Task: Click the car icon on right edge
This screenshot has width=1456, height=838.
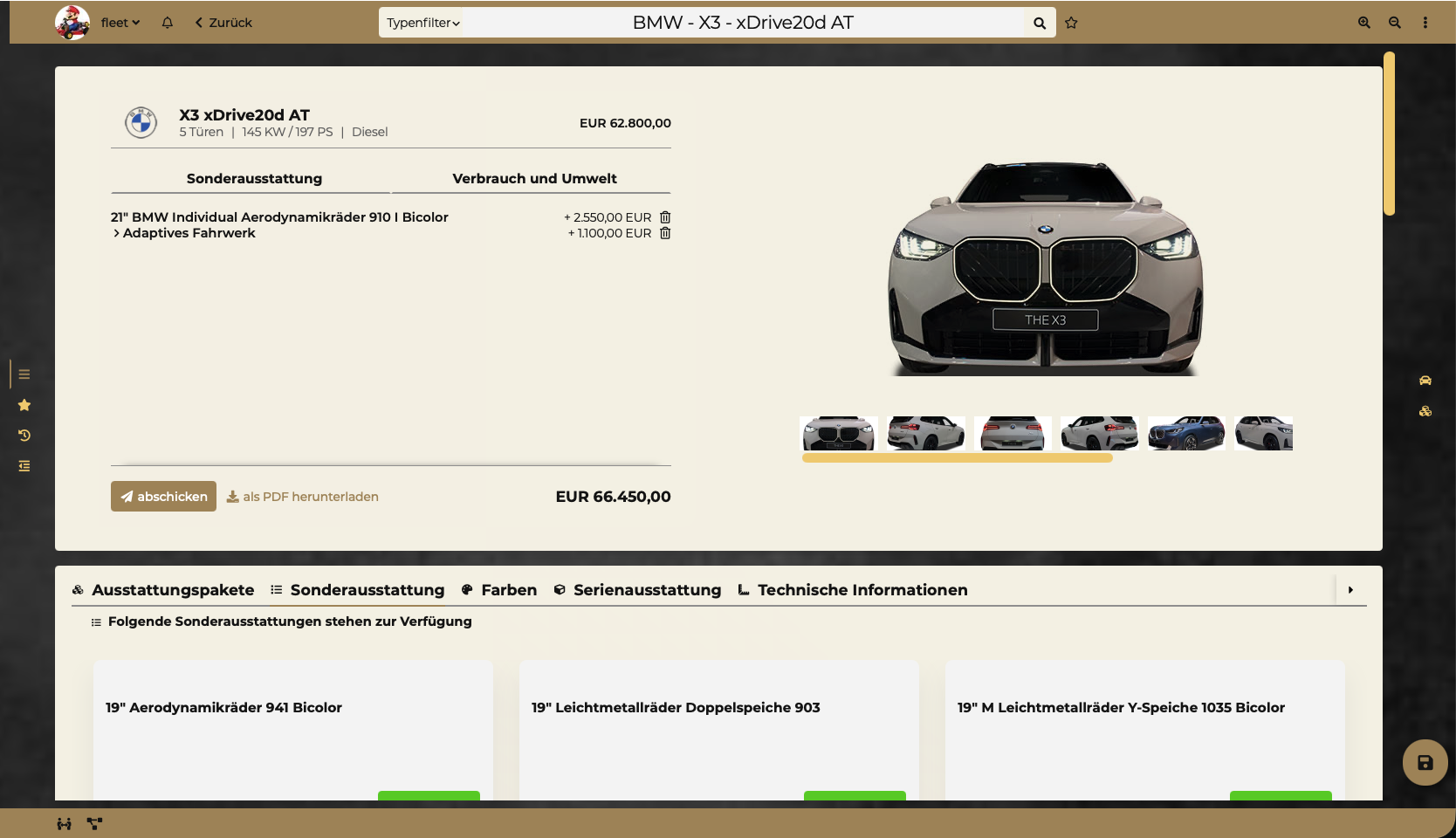Action: [x=1425, y=381]
